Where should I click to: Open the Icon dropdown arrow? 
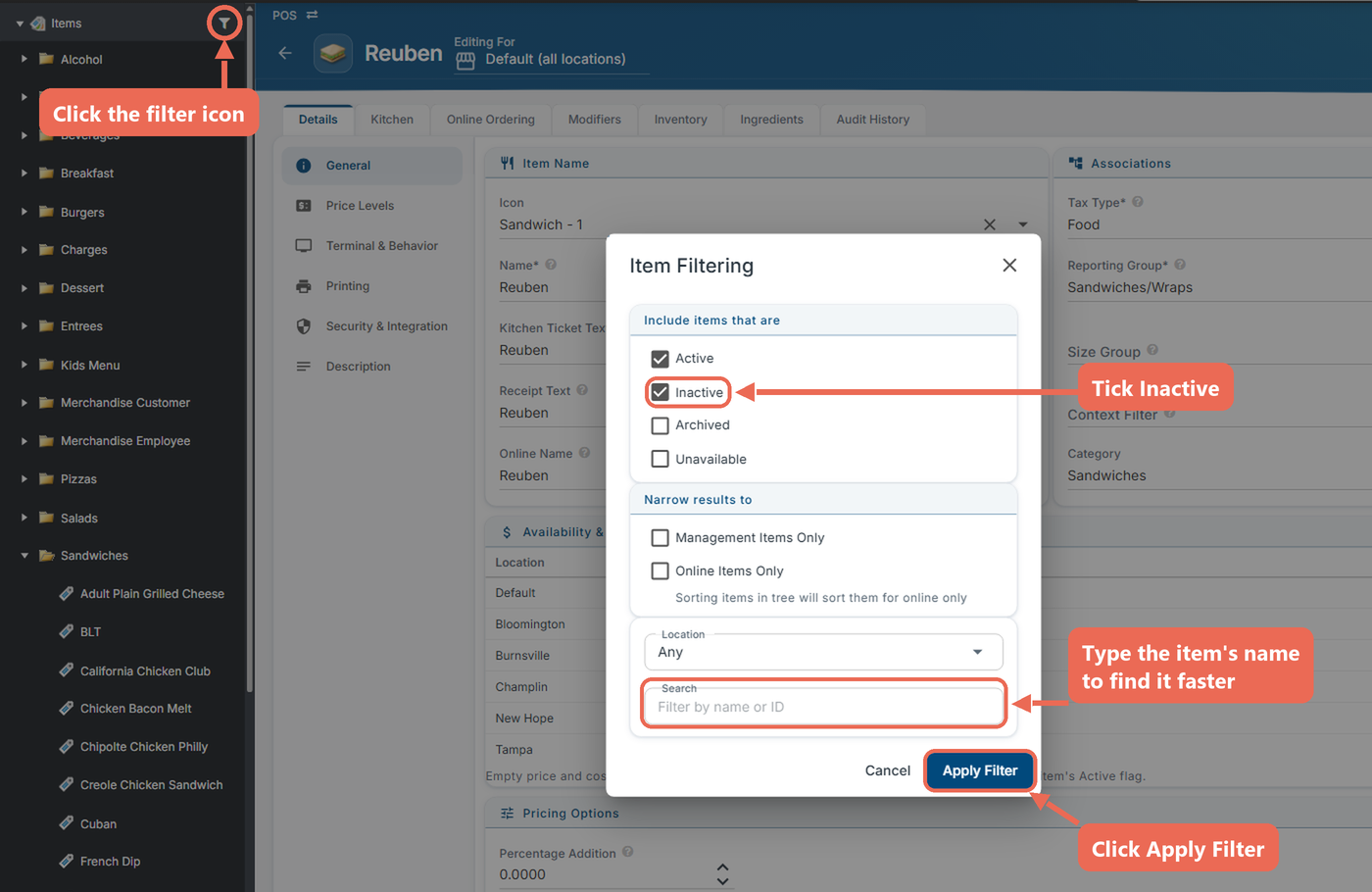tap(1023, 224)
